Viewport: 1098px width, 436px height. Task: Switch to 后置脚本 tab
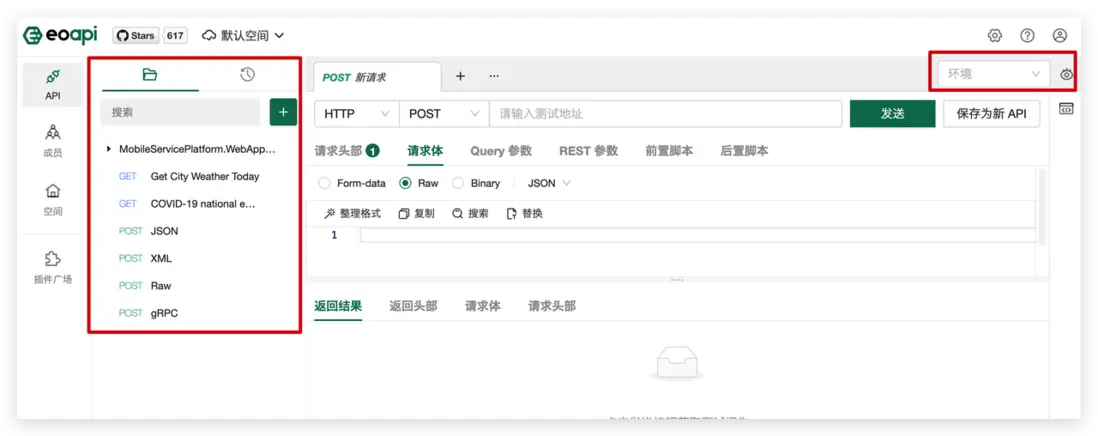(x=744, y=150)
